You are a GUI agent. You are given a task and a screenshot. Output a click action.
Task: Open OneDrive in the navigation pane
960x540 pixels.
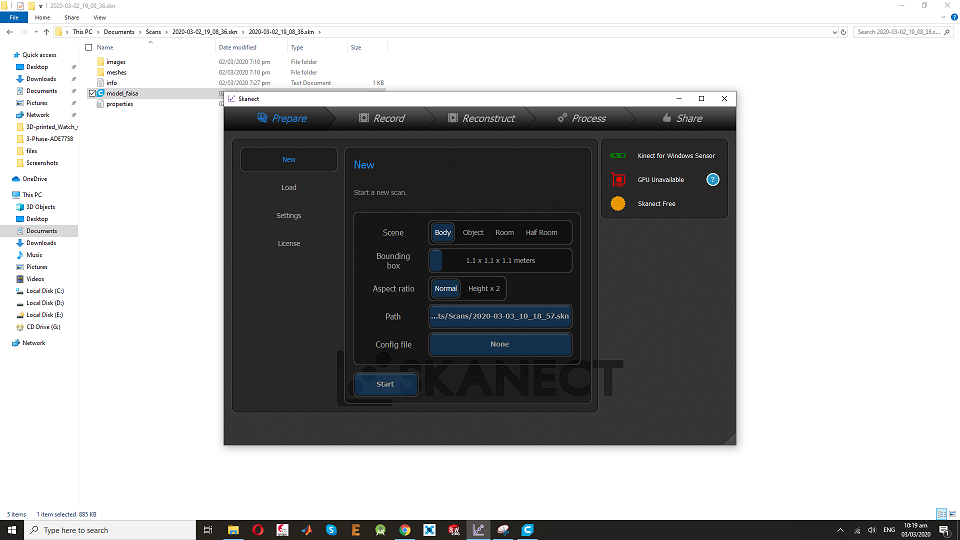[34, 179]
